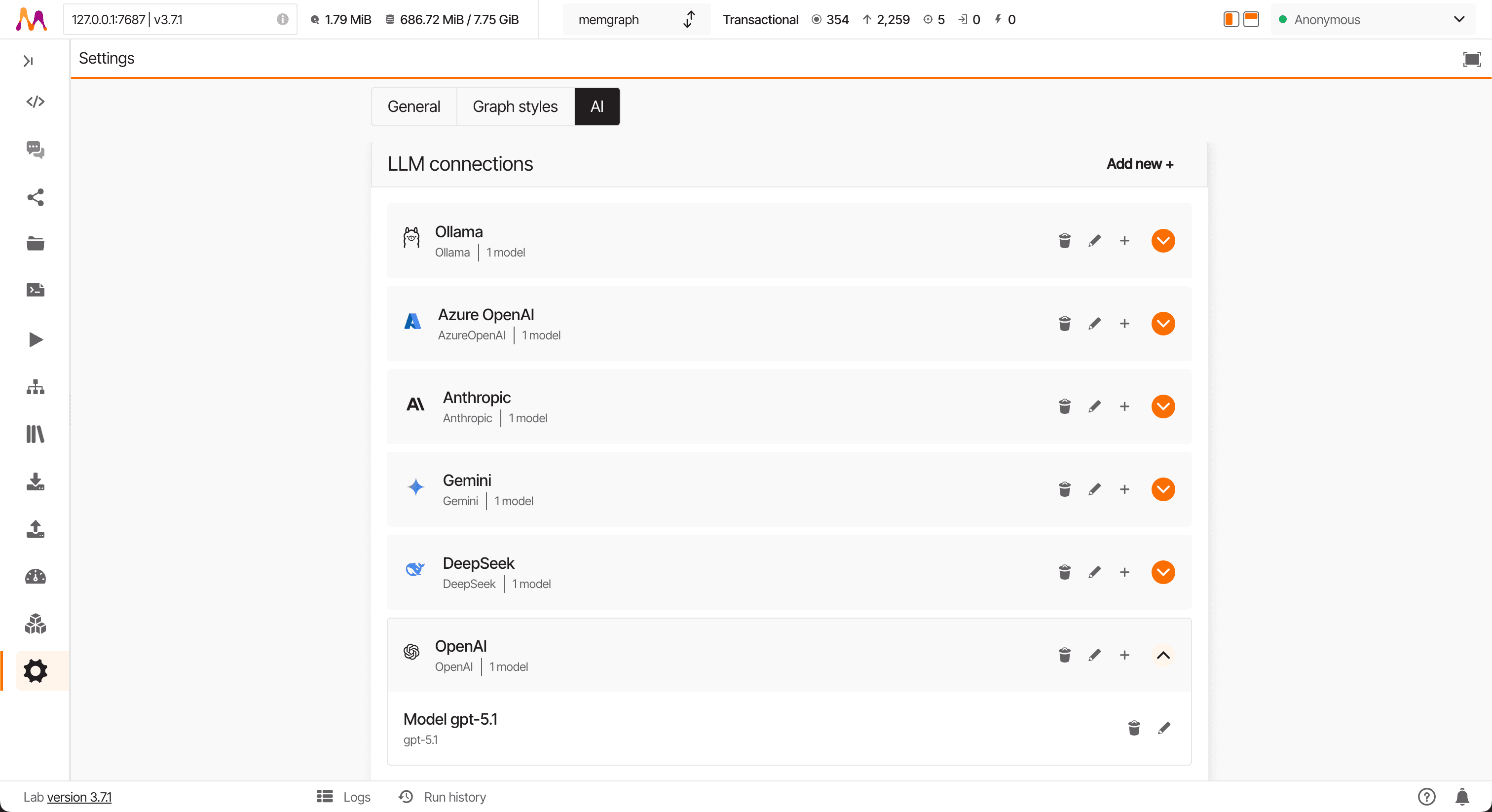Toggle fullscreen view of Settings panel
The width and height of the screenshot is (1492, 812).
pos(1471,59)
